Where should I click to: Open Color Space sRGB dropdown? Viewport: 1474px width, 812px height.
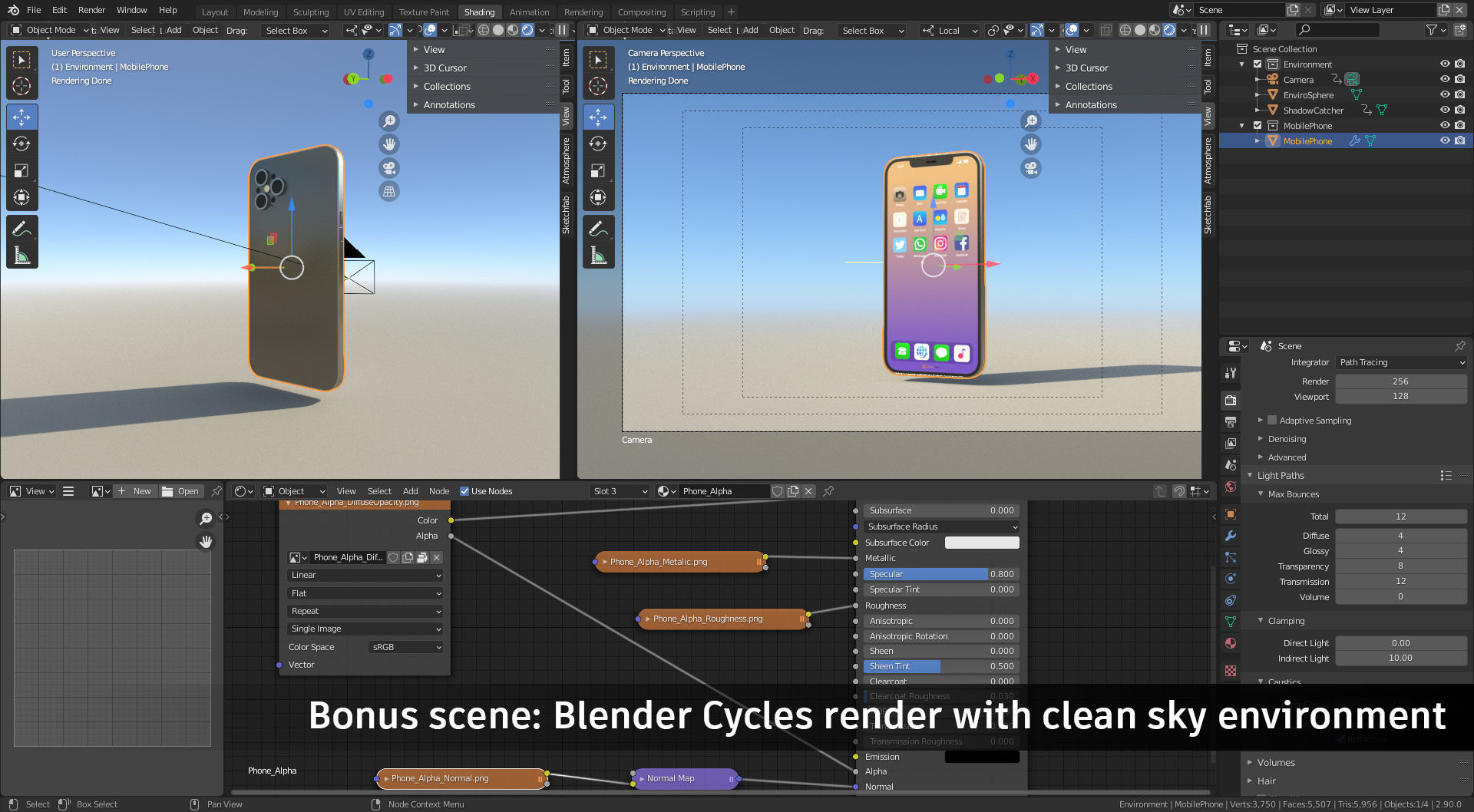[405, 647]
